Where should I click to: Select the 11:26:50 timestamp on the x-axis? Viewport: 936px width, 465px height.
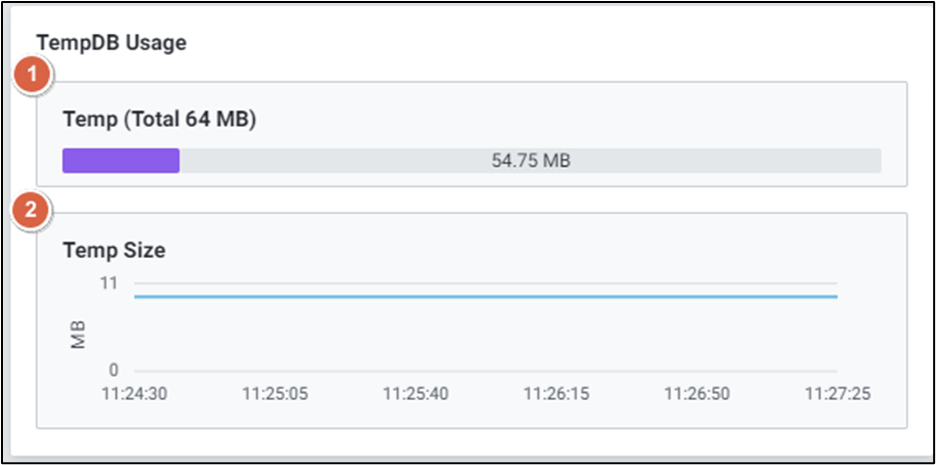coord(698,394)
